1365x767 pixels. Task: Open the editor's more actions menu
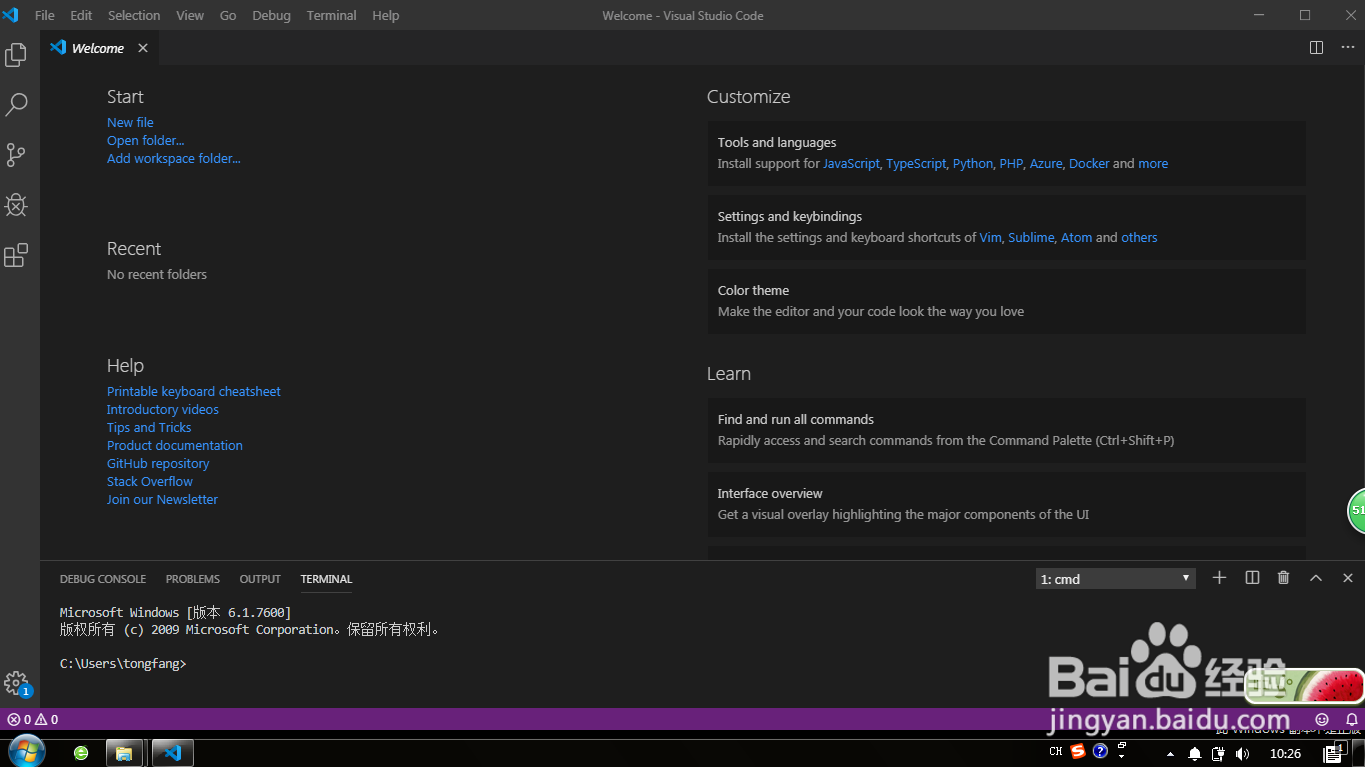click(x=1346, y=48)
